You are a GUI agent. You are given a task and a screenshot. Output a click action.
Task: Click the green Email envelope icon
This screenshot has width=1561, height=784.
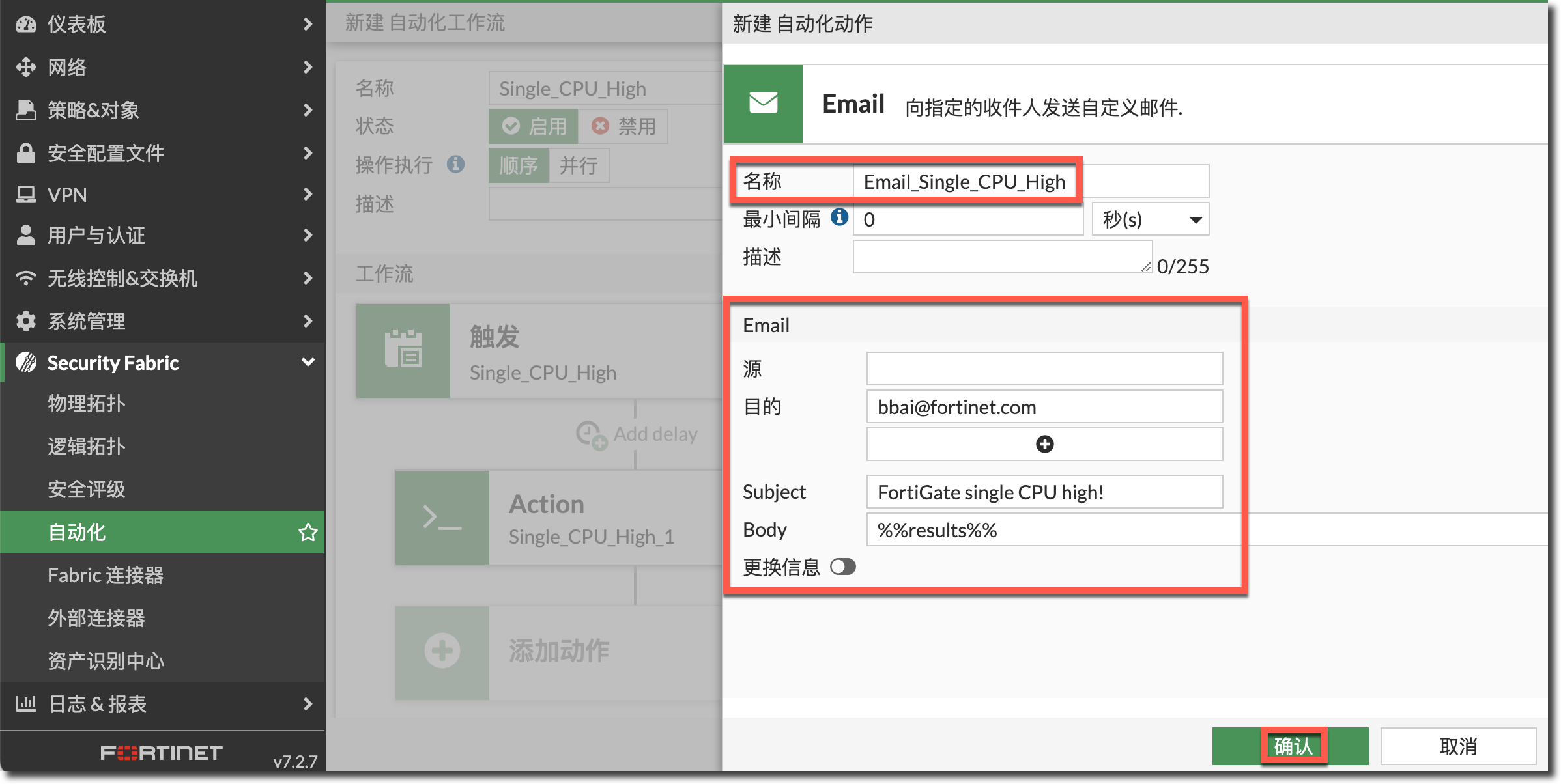pos(763,104)
